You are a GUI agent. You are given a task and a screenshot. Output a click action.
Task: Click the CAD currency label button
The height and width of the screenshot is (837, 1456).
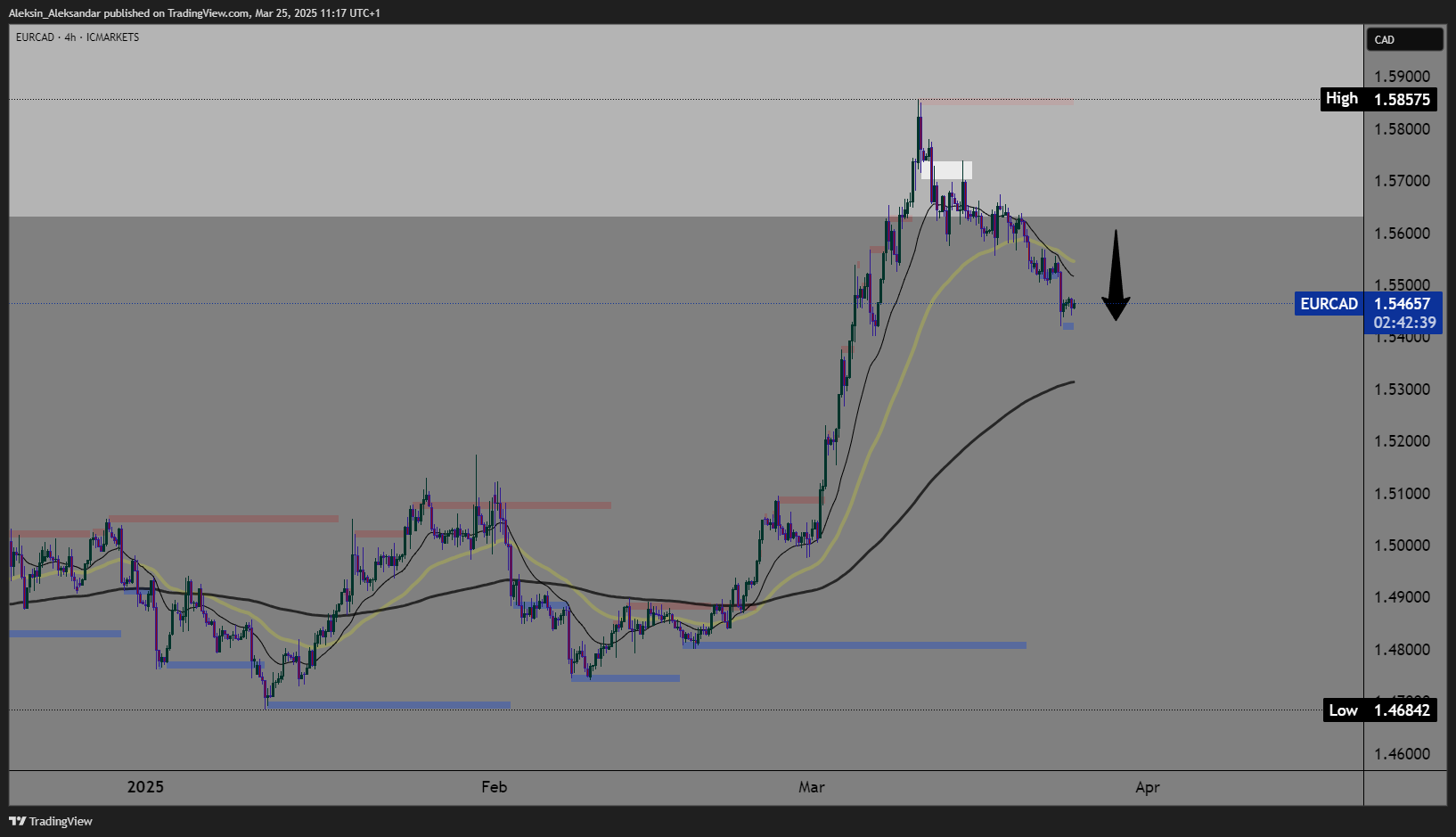pyautogui.click(x=1404, y=39)
